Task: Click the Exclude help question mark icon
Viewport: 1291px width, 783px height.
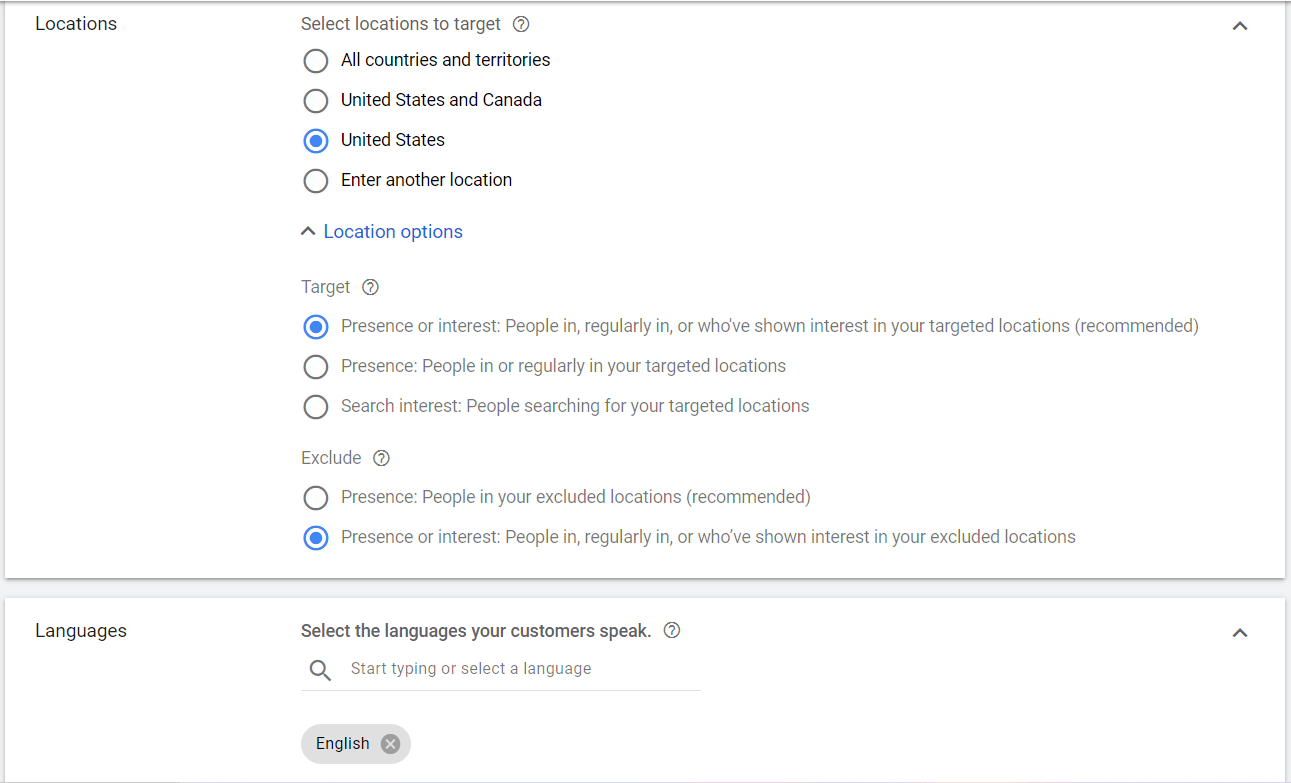Action: [381, 458]
